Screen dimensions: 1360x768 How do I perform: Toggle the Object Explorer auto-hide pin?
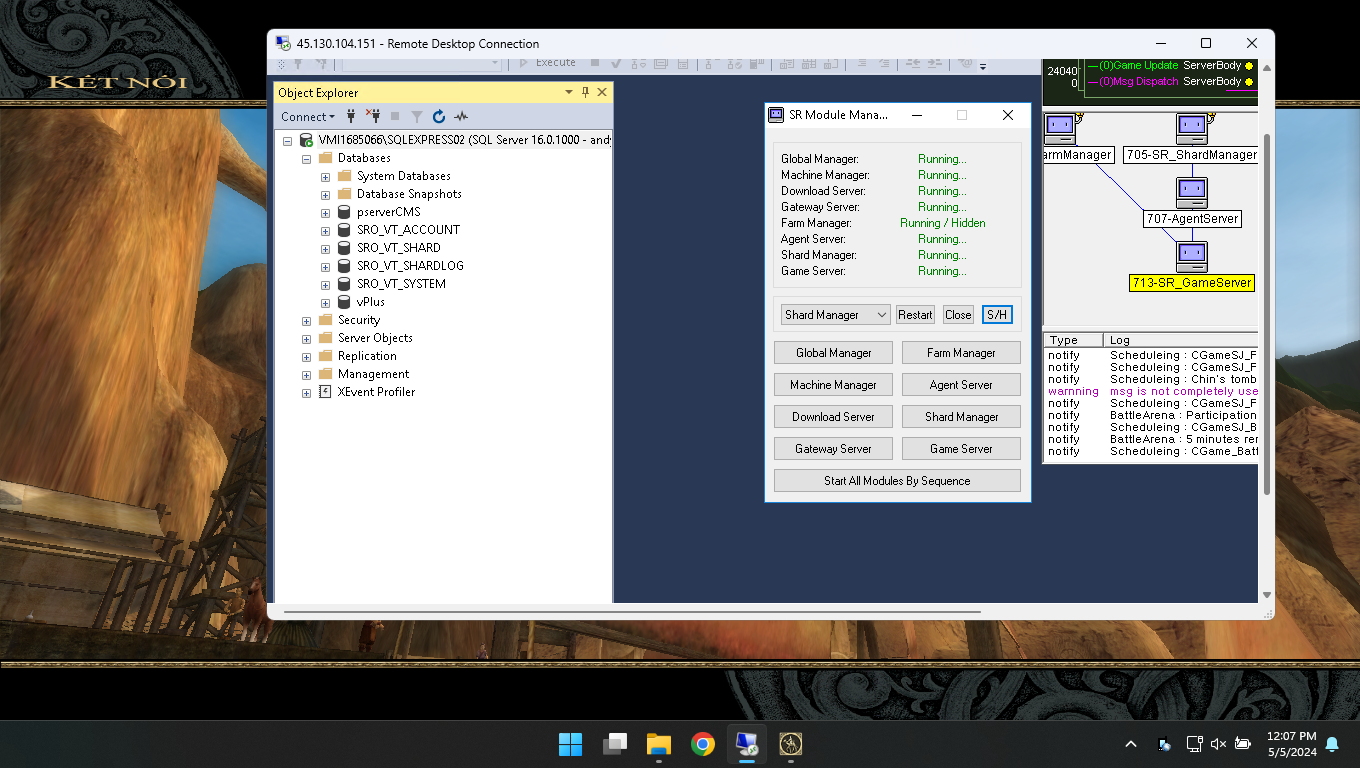tap(586, 92)
